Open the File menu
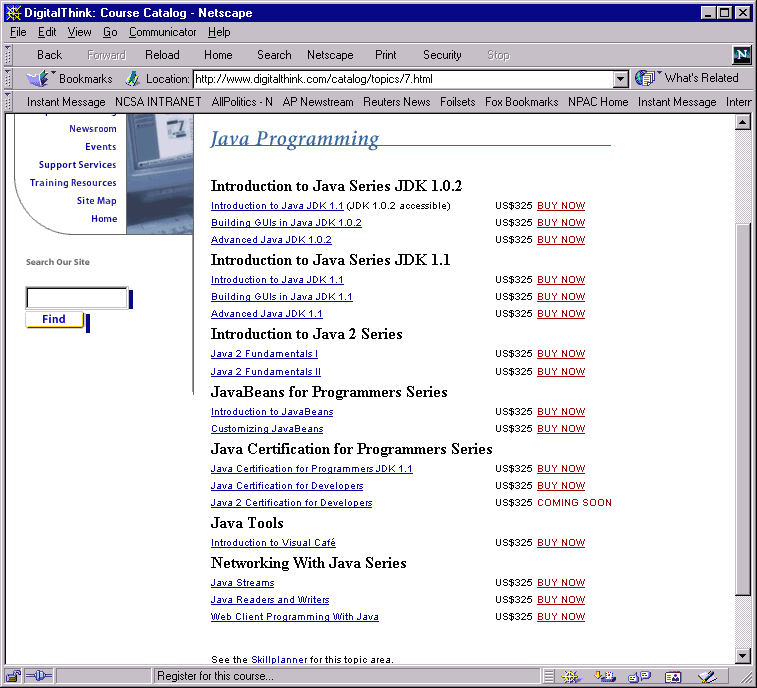 click(x=18, y=32)
